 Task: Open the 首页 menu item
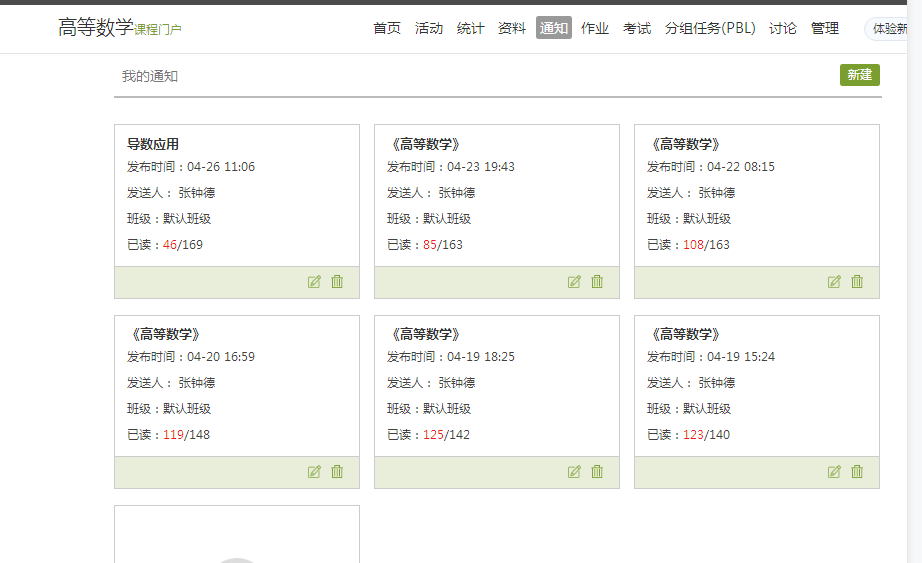pos(387,28)
